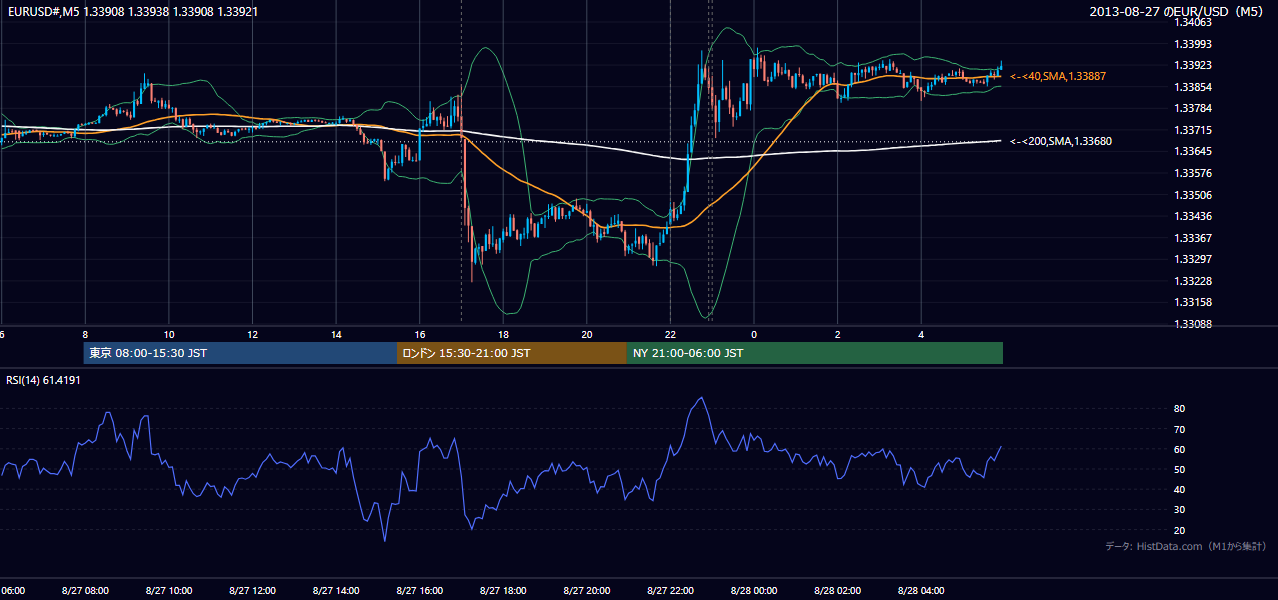Click the 2013-08-27 EUR/USD (M5) title

pyautogui.click(x=1178, y=12)
